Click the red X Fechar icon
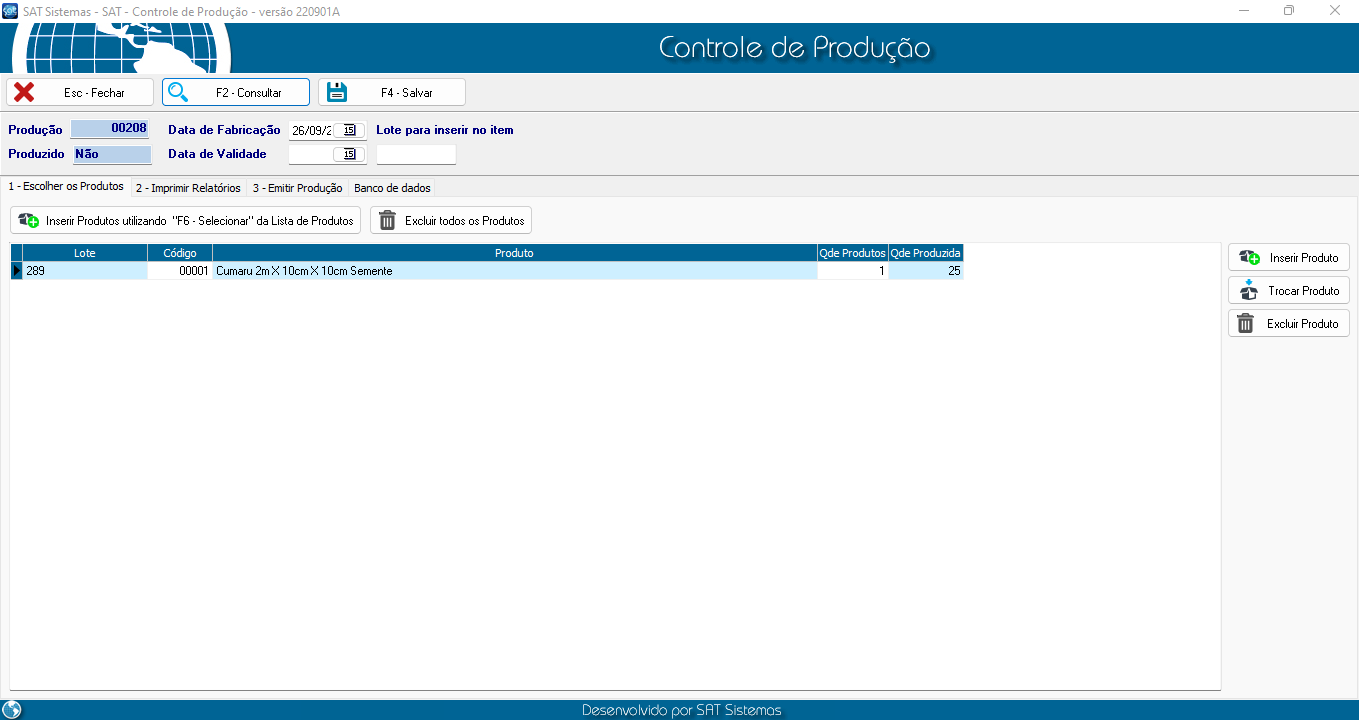1359x720 pixels. coord(24,92)
